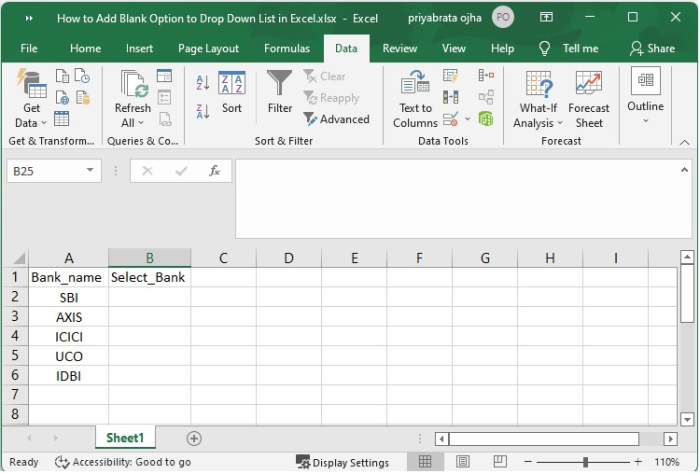Sort column A to Z ascending
The width and height of the screenshot is (700, 474).
(203, 83)
